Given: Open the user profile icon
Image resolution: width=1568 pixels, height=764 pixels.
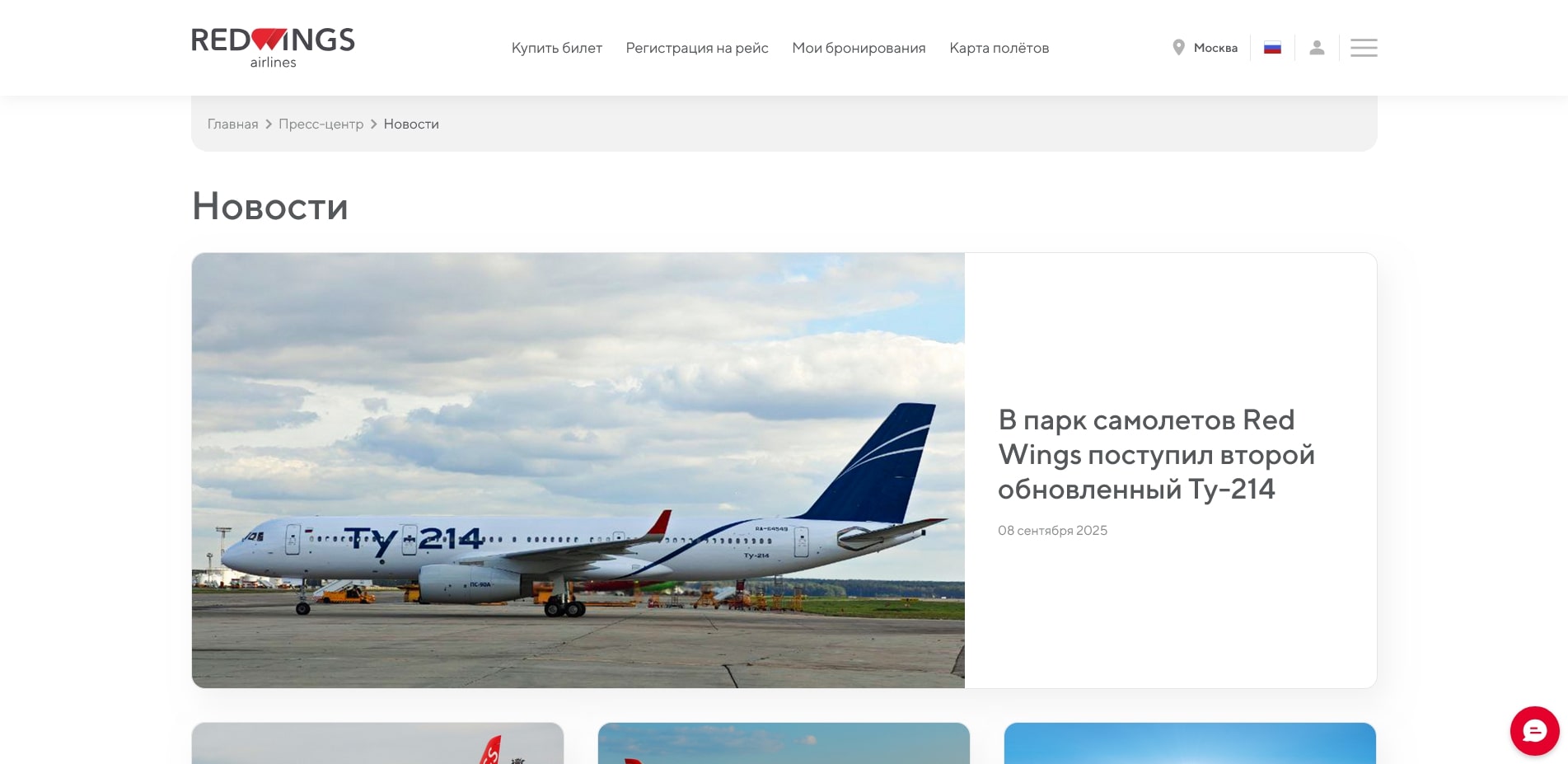Looking at the screenshot, I should [1317, 48].
